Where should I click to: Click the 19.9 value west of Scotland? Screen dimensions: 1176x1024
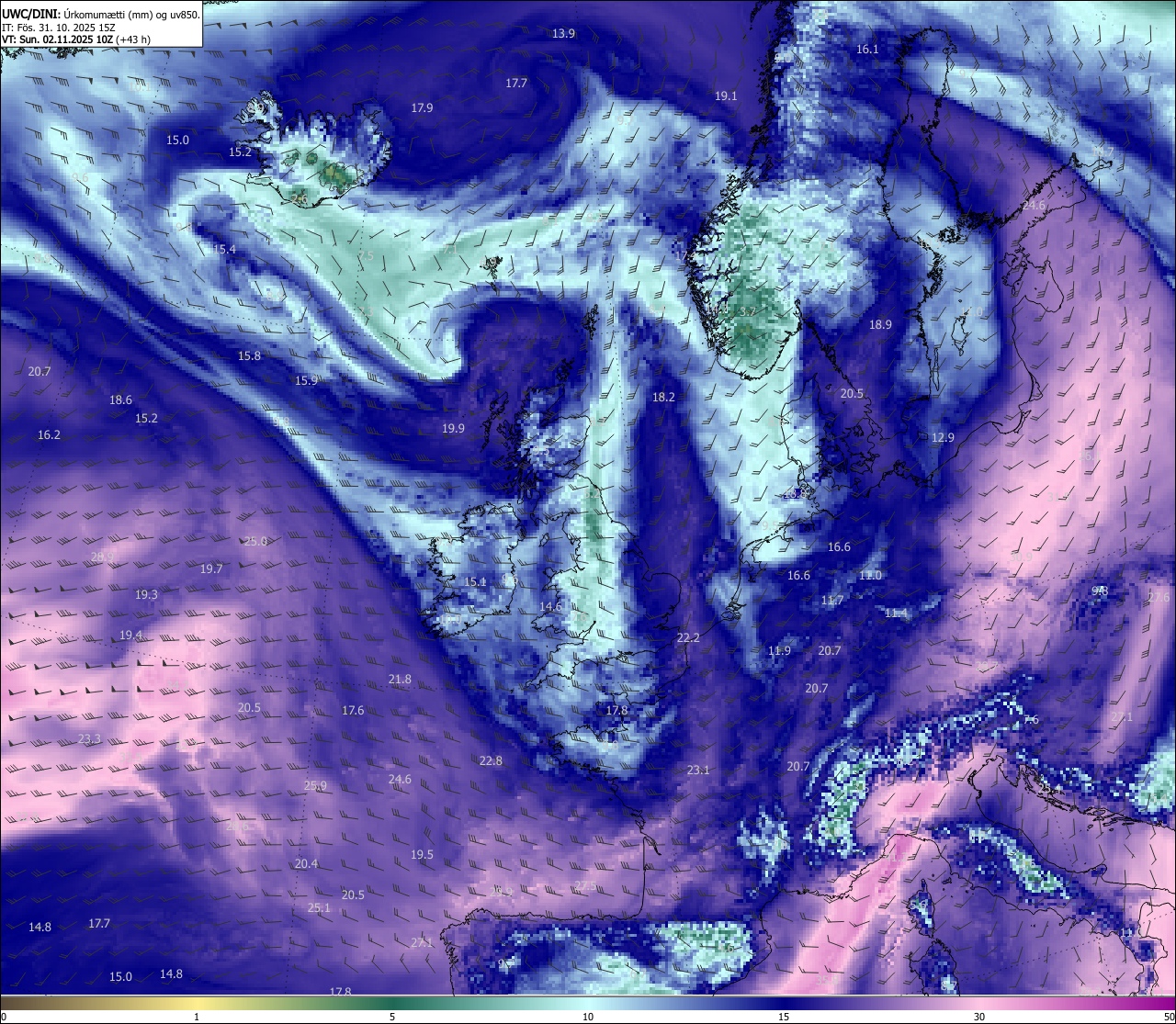pyautogui.click(x=453, y=428)
